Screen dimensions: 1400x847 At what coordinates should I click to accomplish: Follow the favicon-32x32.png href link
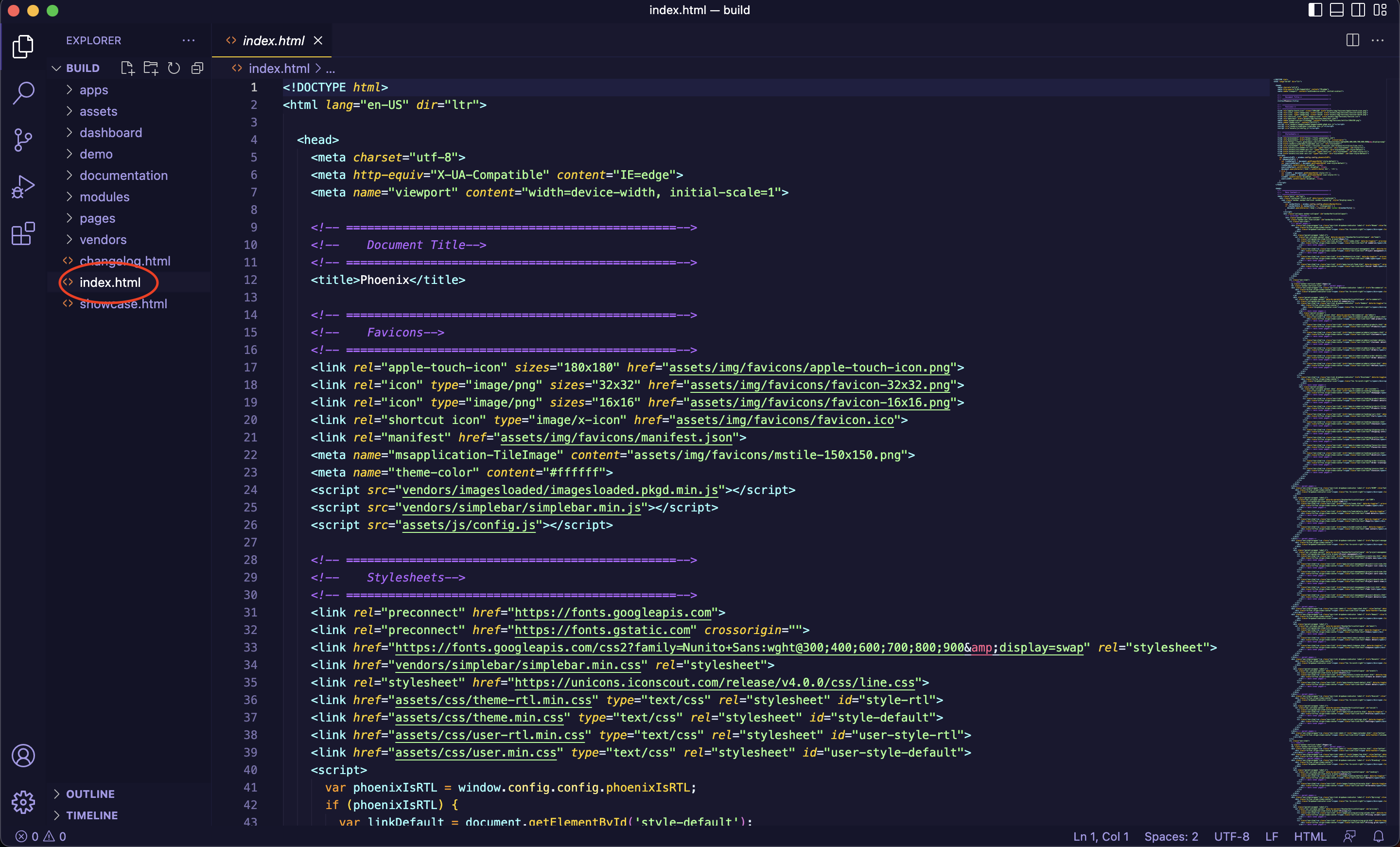coord(820,386)
